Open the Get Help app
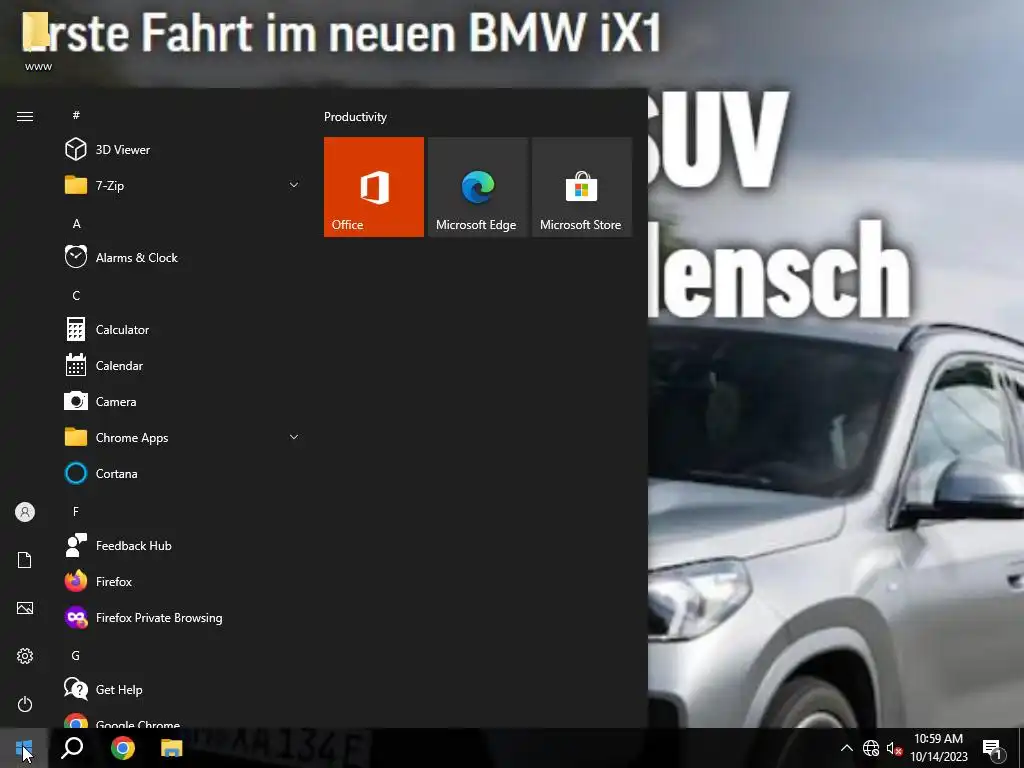Screen dimensions: 1024x768 pyautogui.click(x=183, y=690)
